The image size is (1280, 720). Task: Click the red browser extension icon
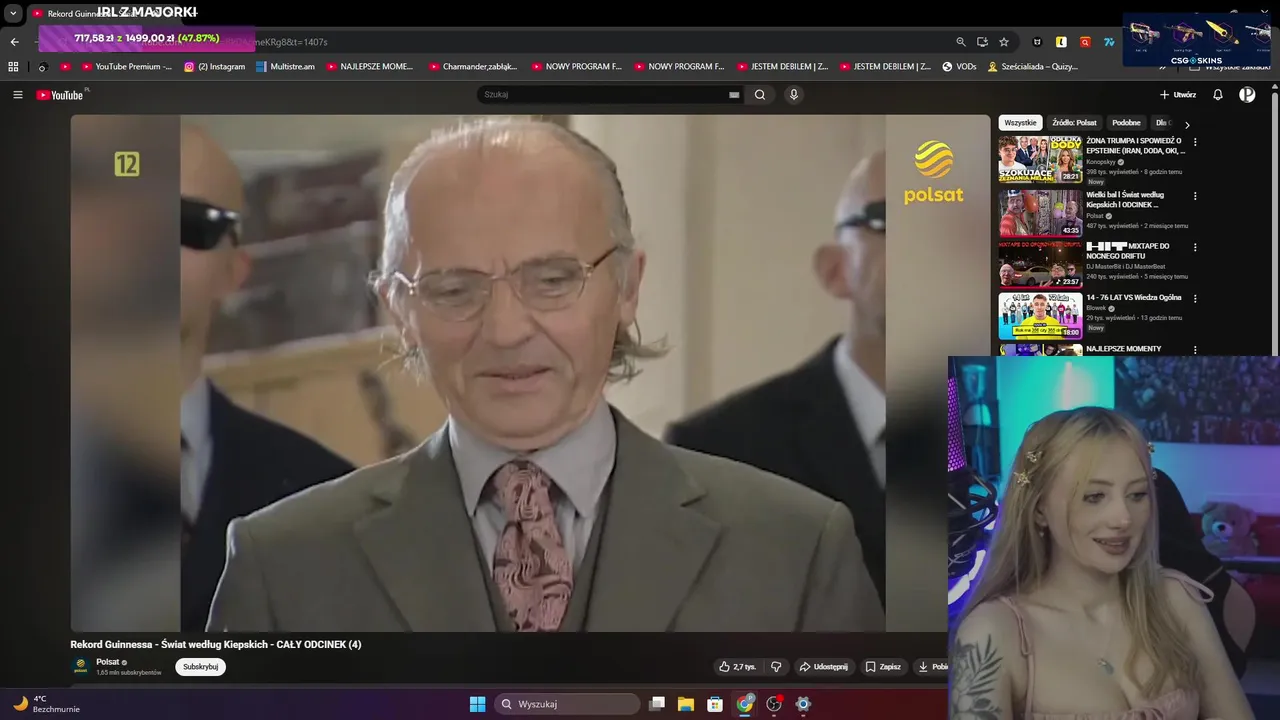[x=1085, y=42]
